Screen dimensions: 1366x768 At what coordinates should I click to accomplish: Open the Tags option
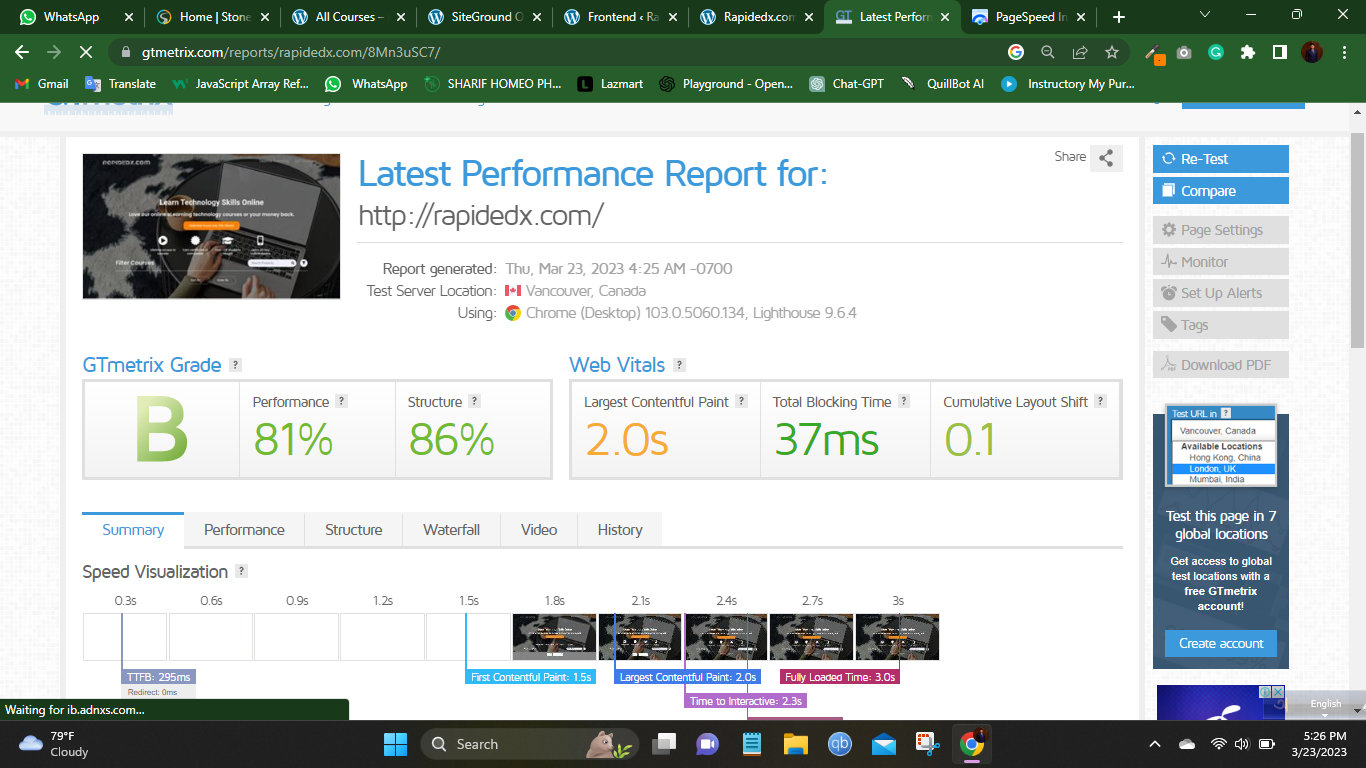[1220, 325]
